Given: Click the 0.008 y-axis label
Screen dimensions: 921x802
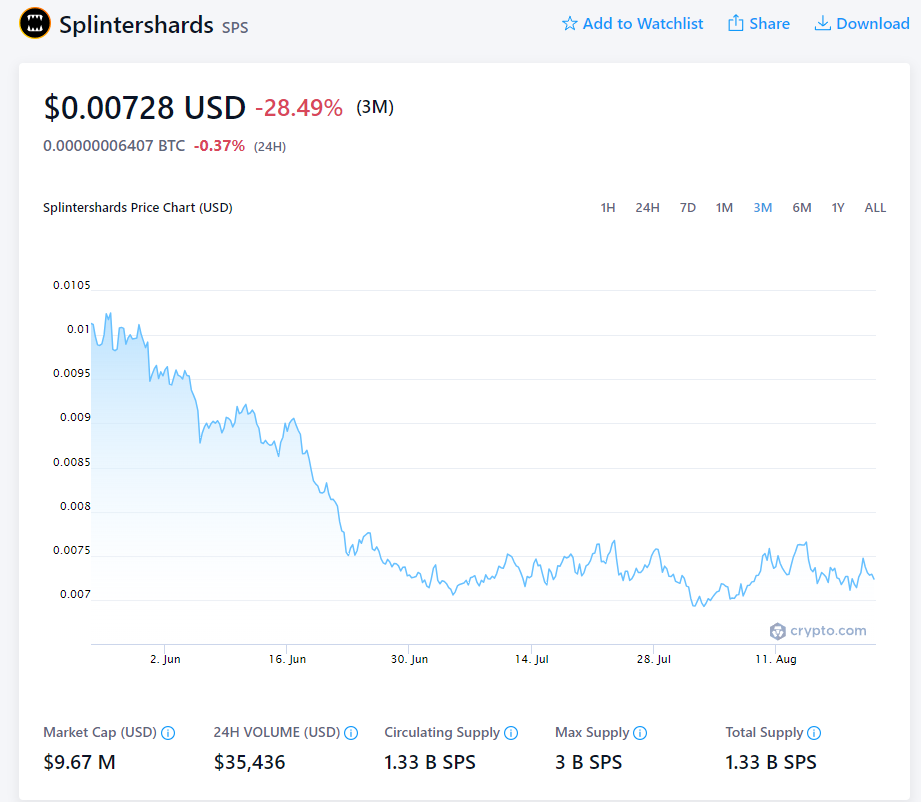Looking at the screenshot, I should 75,506.
